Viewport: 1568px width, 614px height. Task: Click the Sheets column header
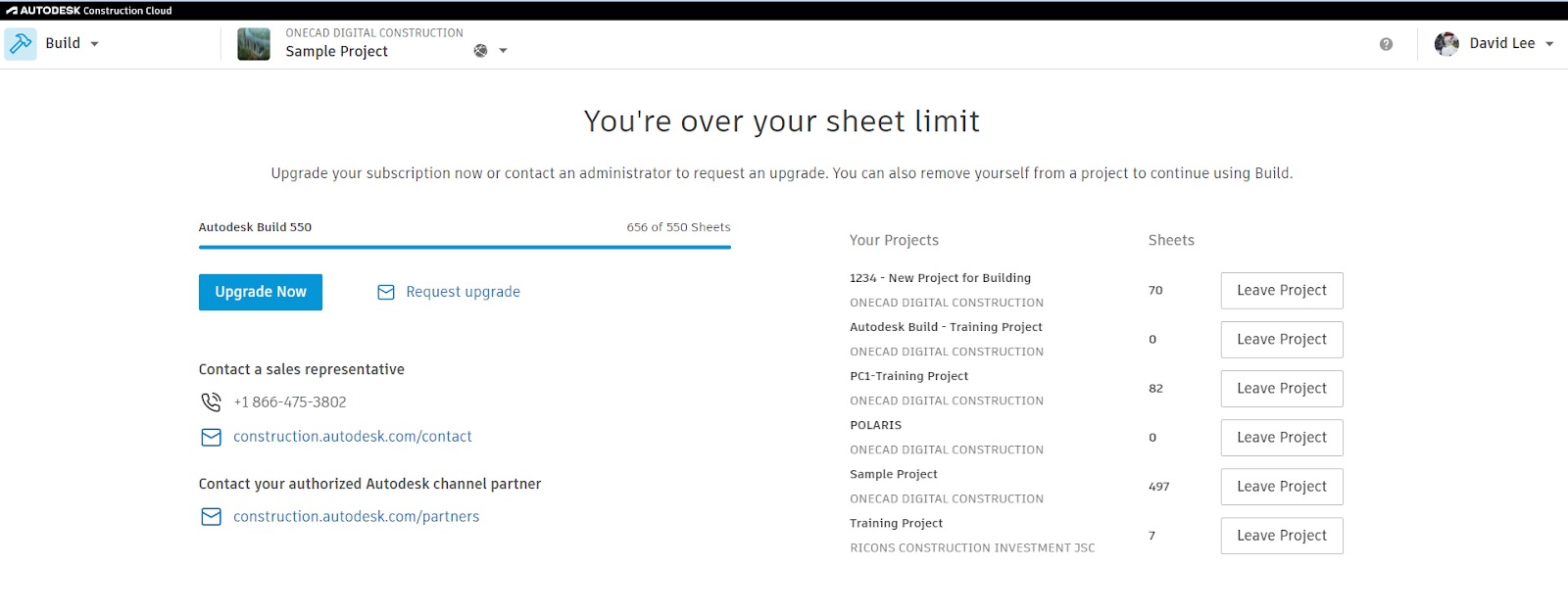point(1171,240)
